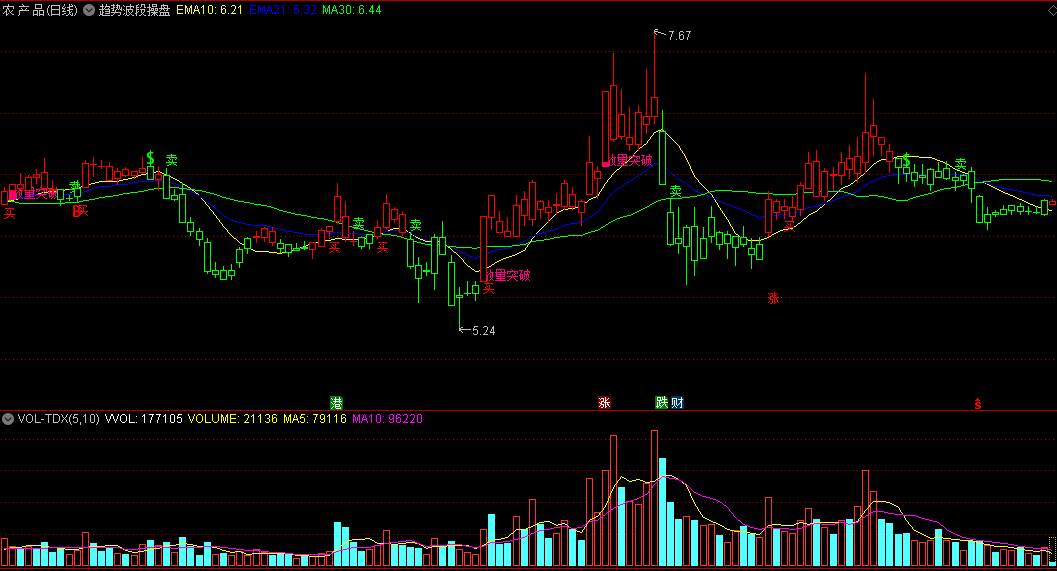
Task: Click the rightmost green 卖 signal
Action: point(961,164)
